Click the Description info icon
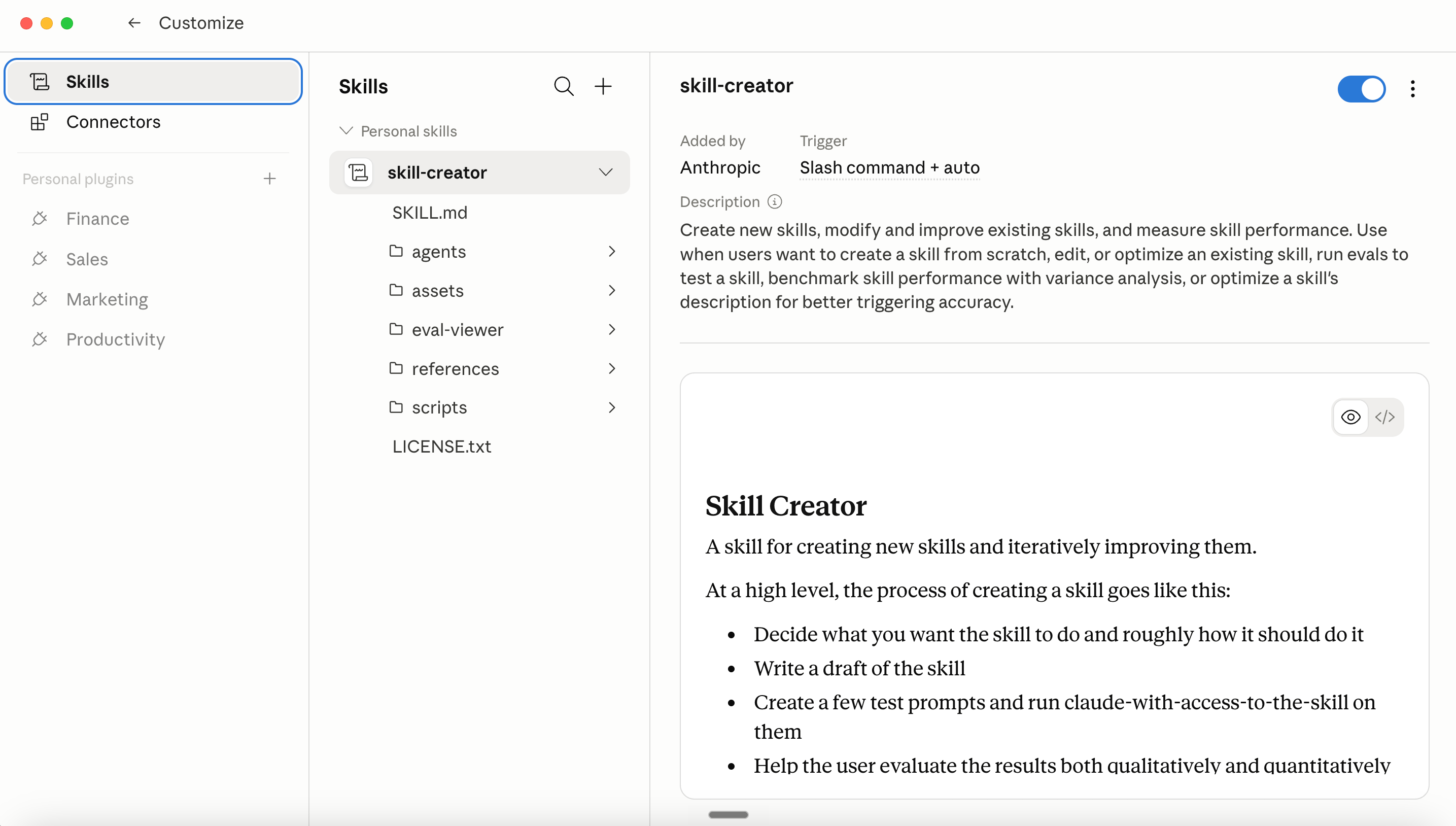This screenshot has width=1456, height=826. point(774,202)
